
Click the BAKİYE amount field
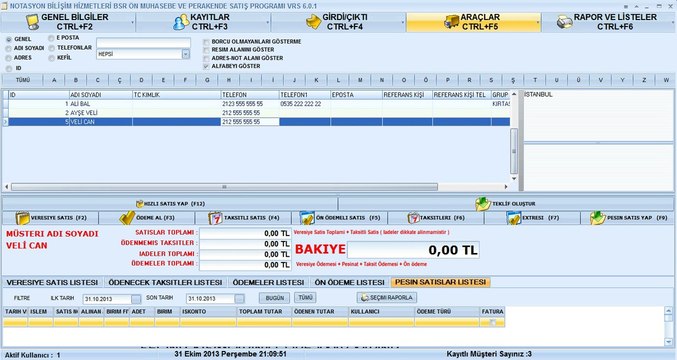pos(413,250)
